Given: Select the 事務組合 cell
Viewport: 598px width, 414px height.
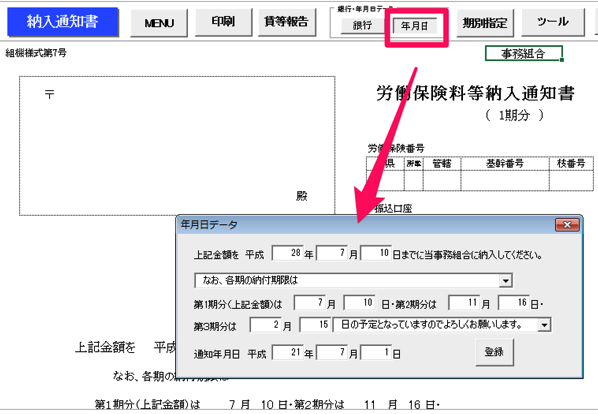Looking at the screenshot, I should (x=524, y=53).
